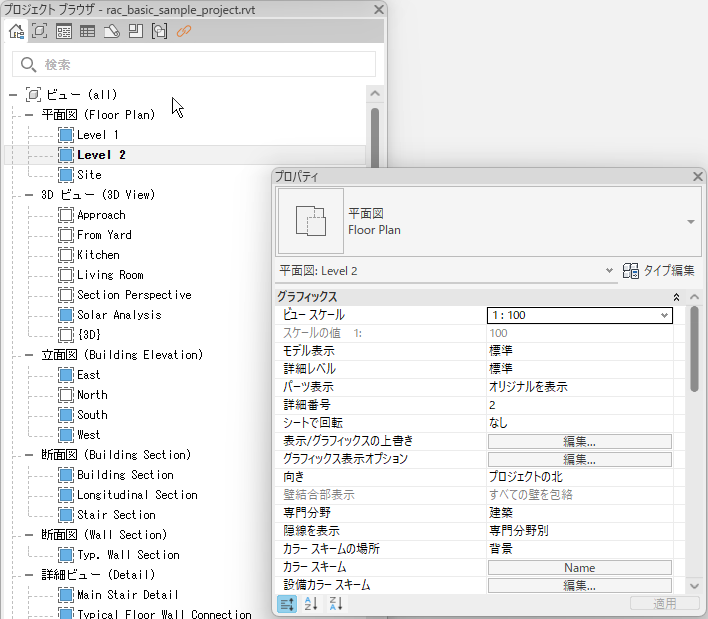Click the Site view icon
This screenshot has width=708, height=619.
tap(66, 175)
